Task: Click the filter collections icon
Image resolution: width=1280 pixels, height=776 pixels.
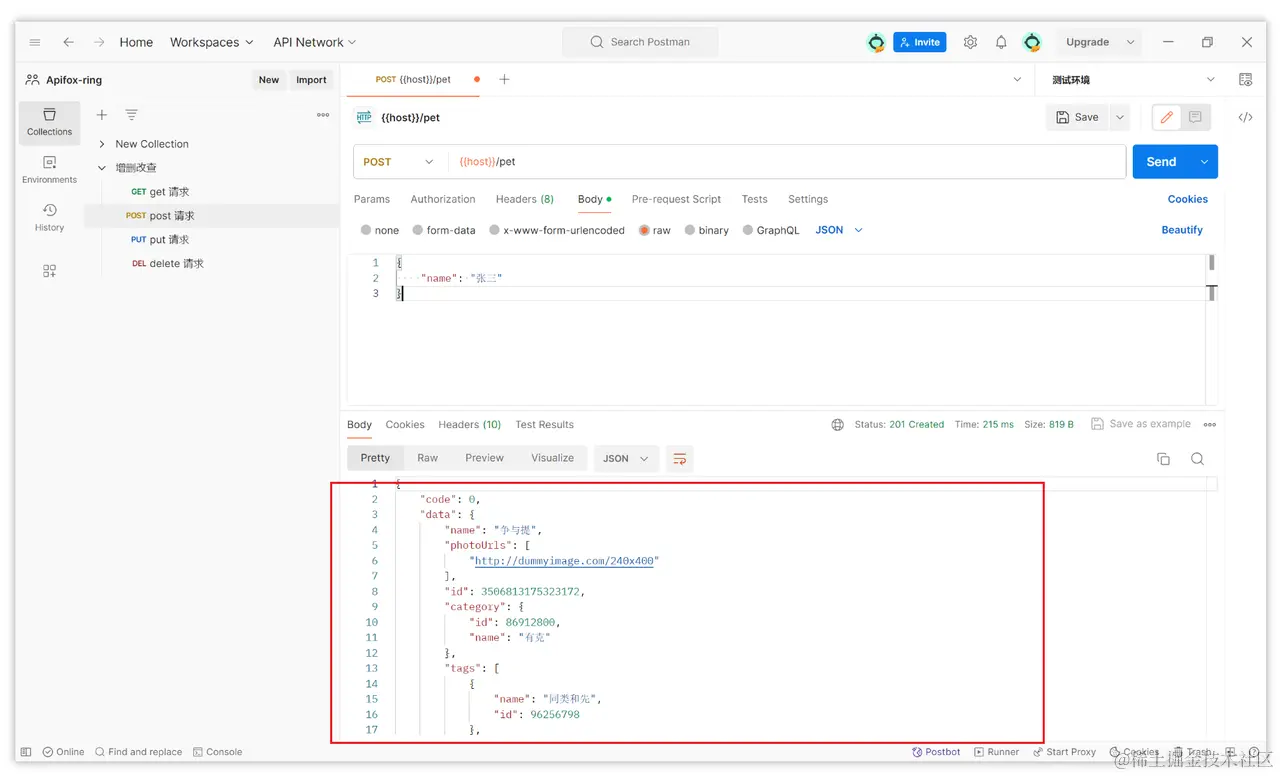Action: (x=131, y=115)
